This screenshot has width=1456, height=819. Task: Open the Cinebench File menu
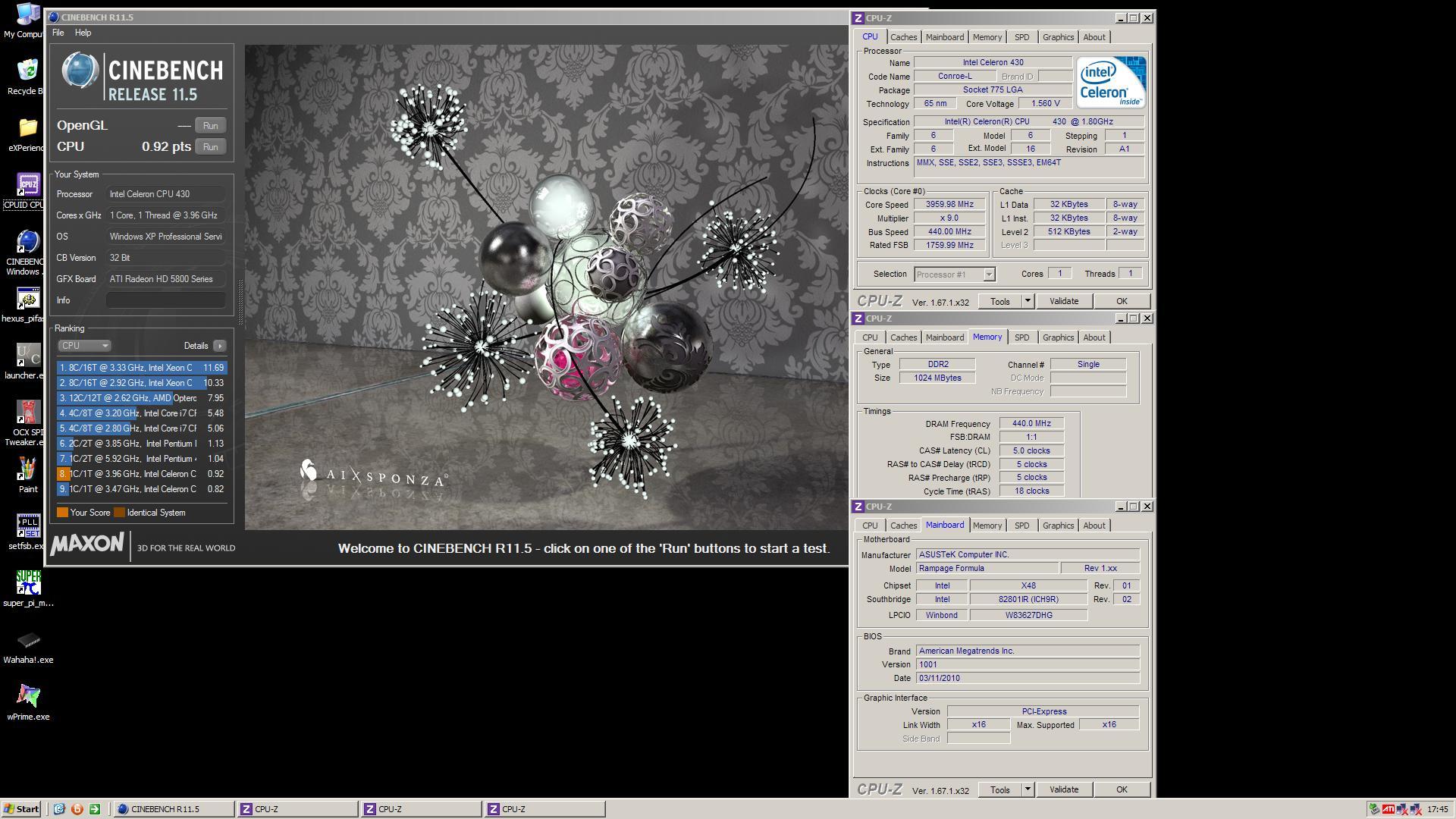click(x=58, y=33)
